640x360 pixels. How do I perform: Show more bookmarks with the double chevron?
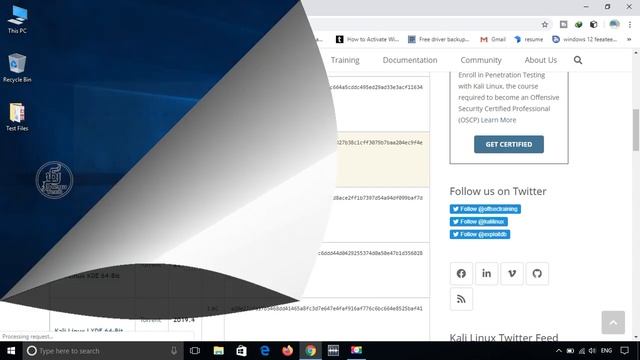[629, 39]
